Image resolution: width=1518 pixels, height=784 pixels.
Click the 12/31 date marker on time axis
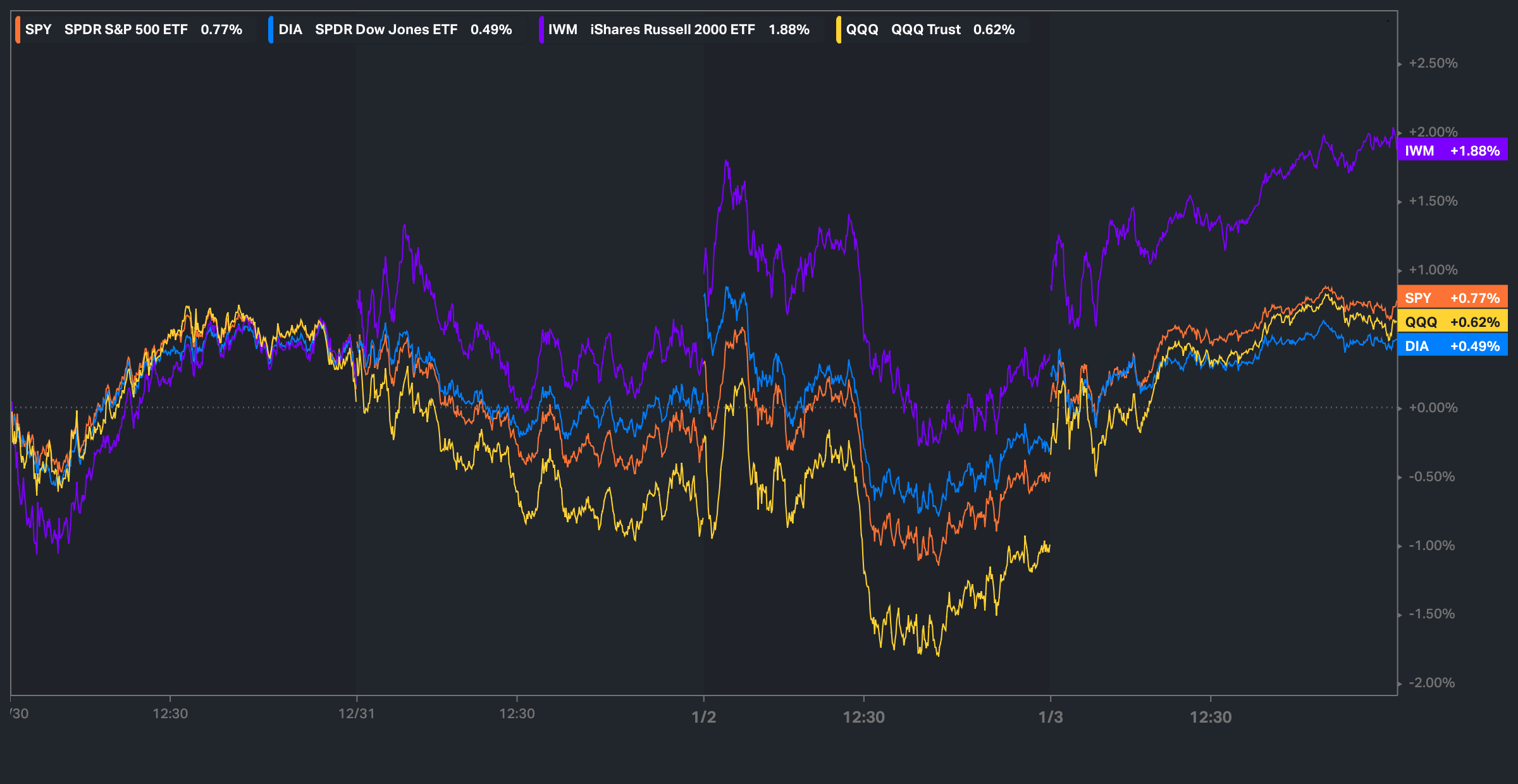point(356,714)
